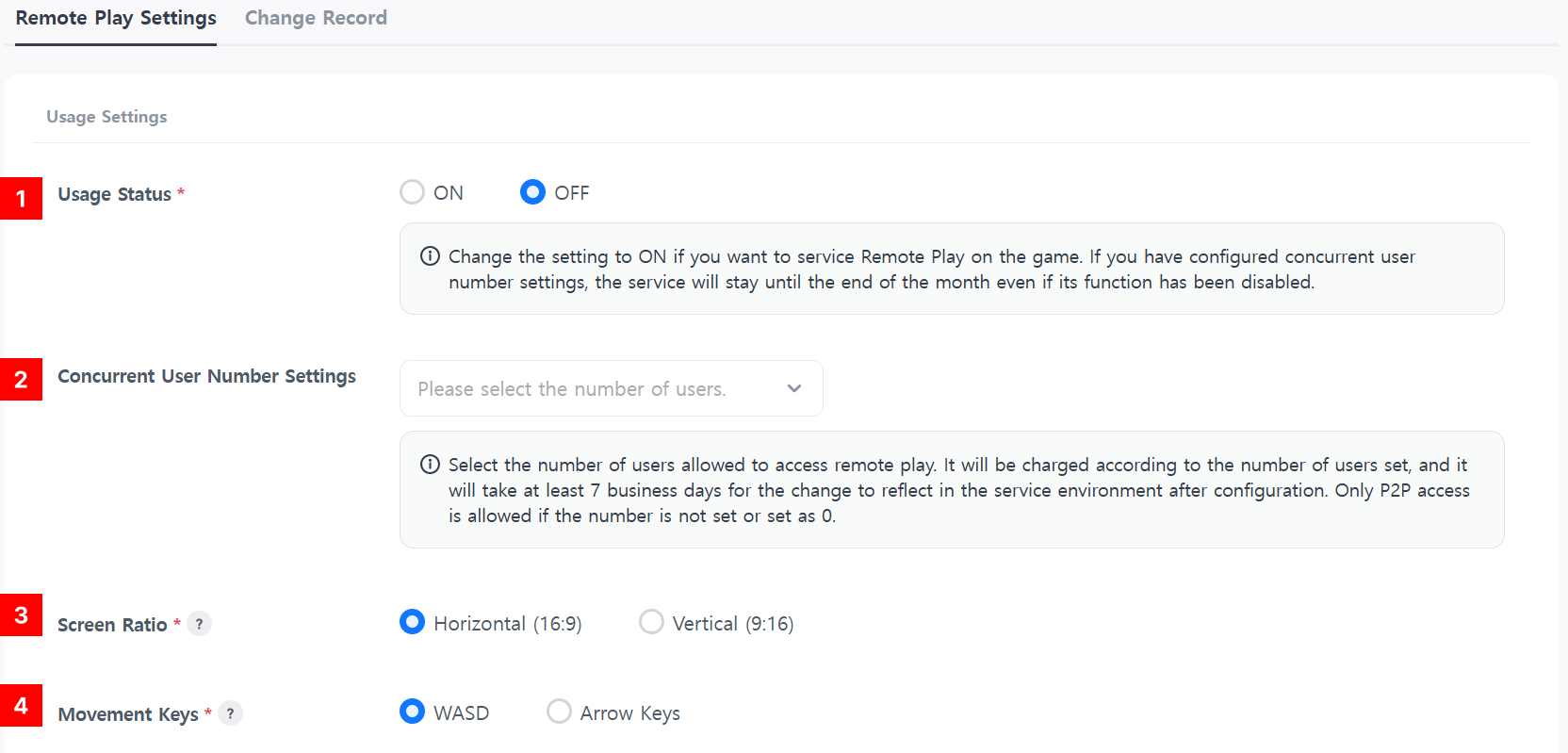This screenshot has height=753, width=1568.
Task: Set Usage Status to ON
Action: 413,192
